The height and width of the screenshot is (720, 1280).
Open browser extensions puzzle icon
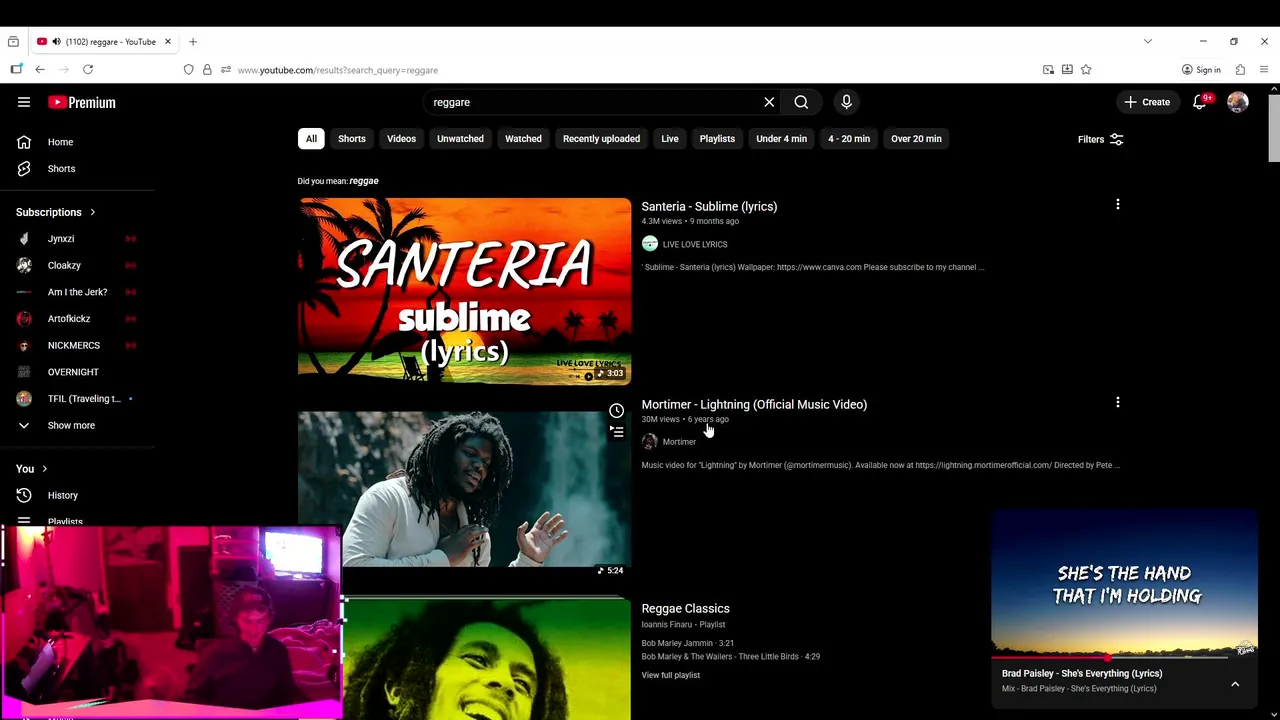(x=1240, y=70)
